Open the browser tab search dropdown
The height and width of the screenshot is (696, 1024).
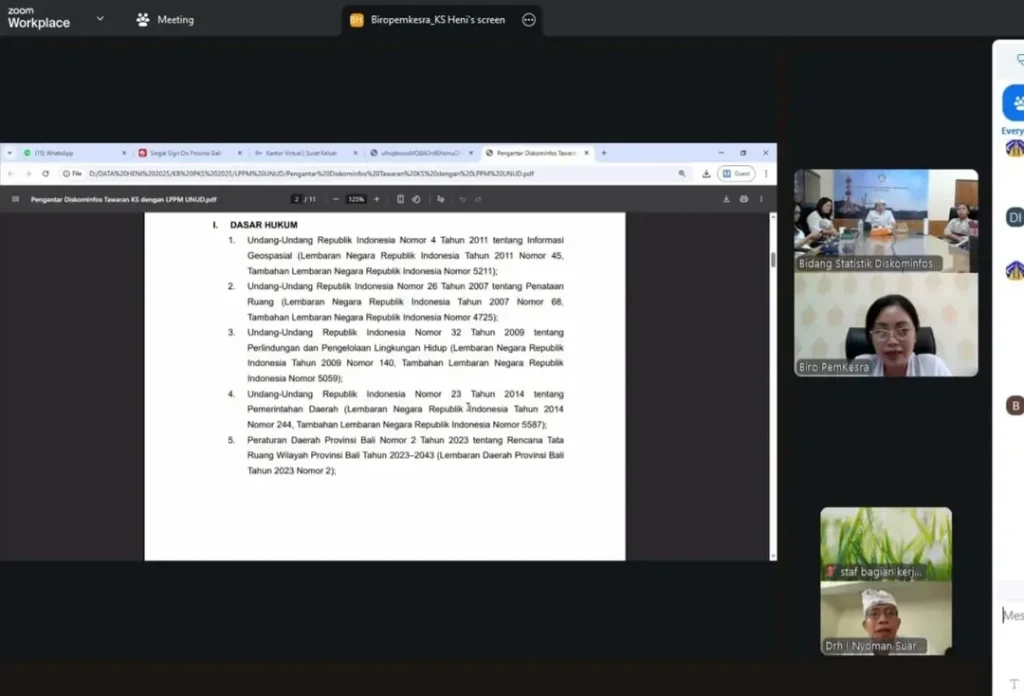coord(10,153)
